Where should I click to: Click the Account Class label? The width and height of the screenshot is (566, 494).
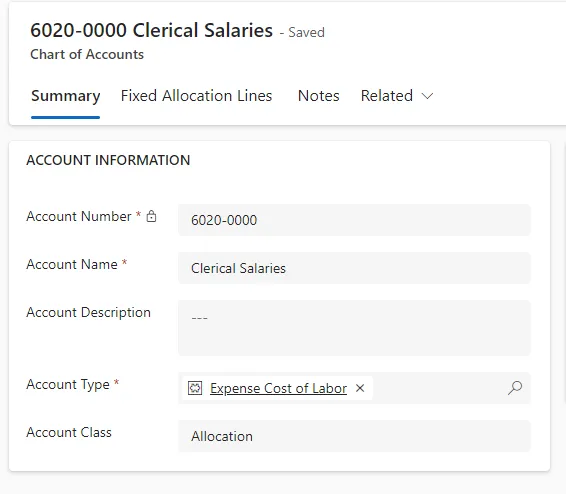coord(69,432)
